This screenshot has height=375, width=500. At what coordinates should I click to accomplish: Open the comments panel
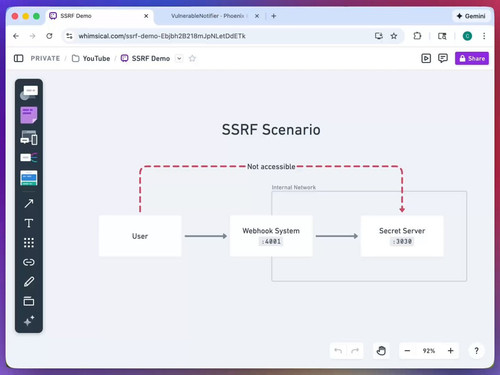[x=443, y=58]
